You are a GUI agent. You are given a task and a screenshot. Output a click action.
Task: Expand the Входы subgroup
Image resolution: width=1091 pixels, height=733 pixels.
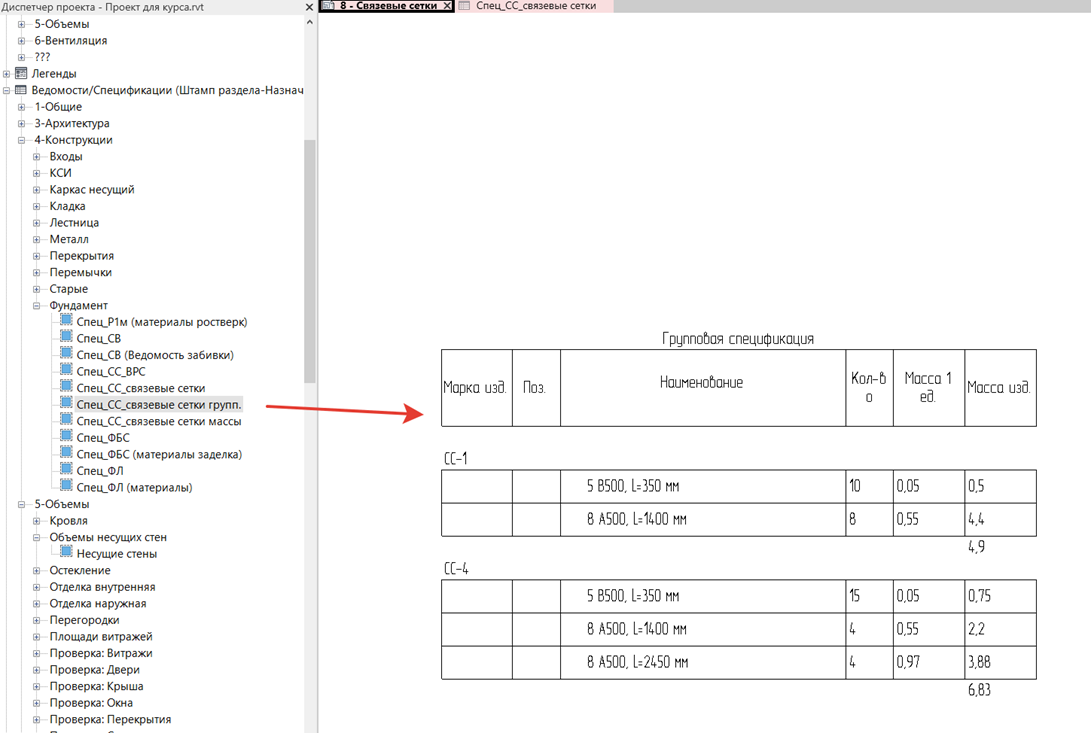click(36, 157)
